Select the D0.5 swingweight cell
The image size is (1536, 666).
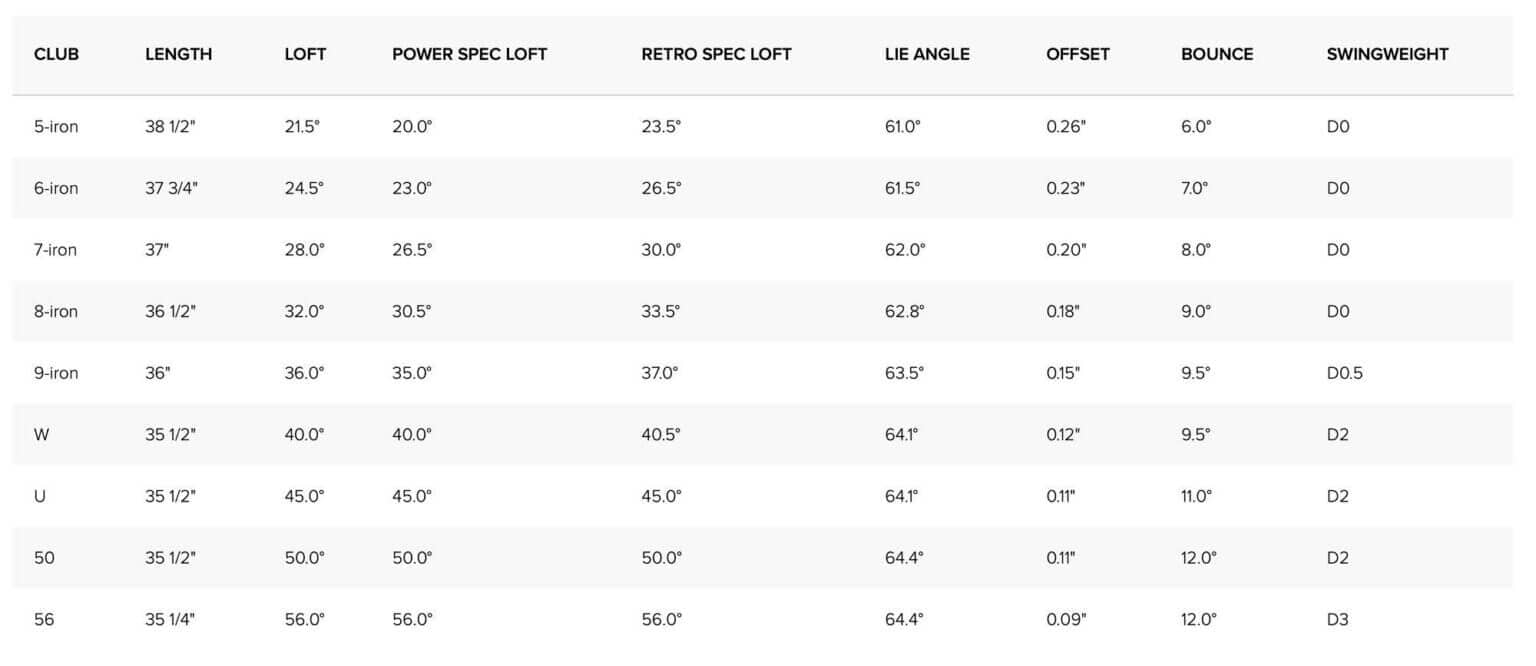[1344, 373]
